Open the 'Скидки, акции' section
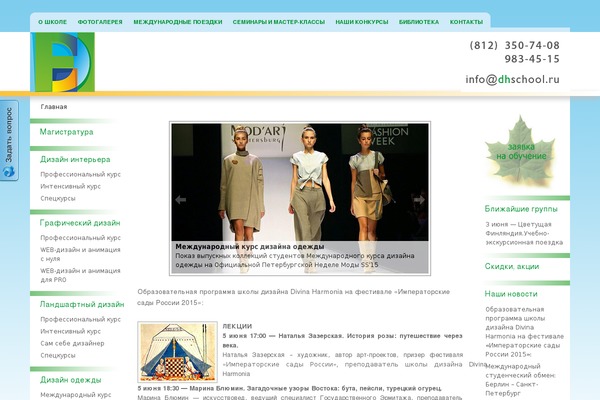Image resolution: width=600 pixels, height=400 pixels. point(512,266)
